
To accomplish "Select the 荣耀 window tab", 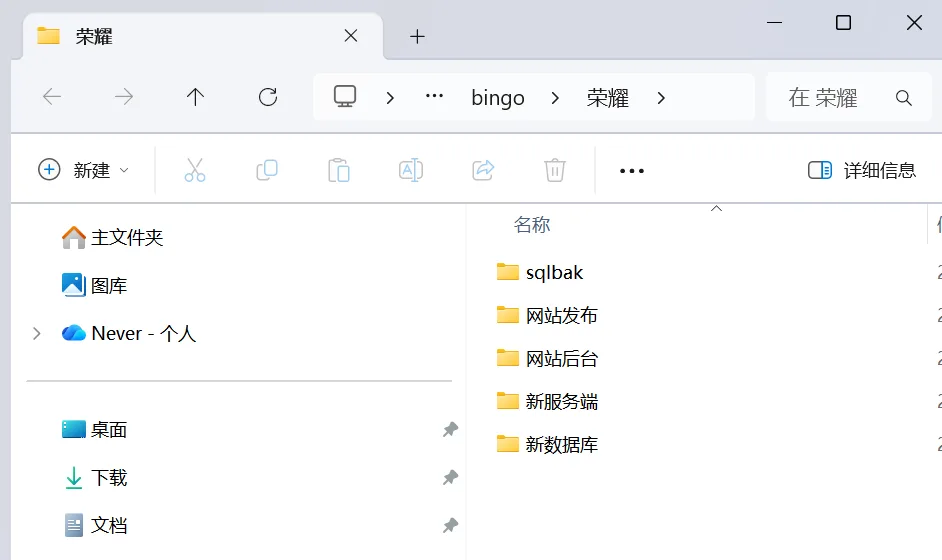I will click(203, 36).
